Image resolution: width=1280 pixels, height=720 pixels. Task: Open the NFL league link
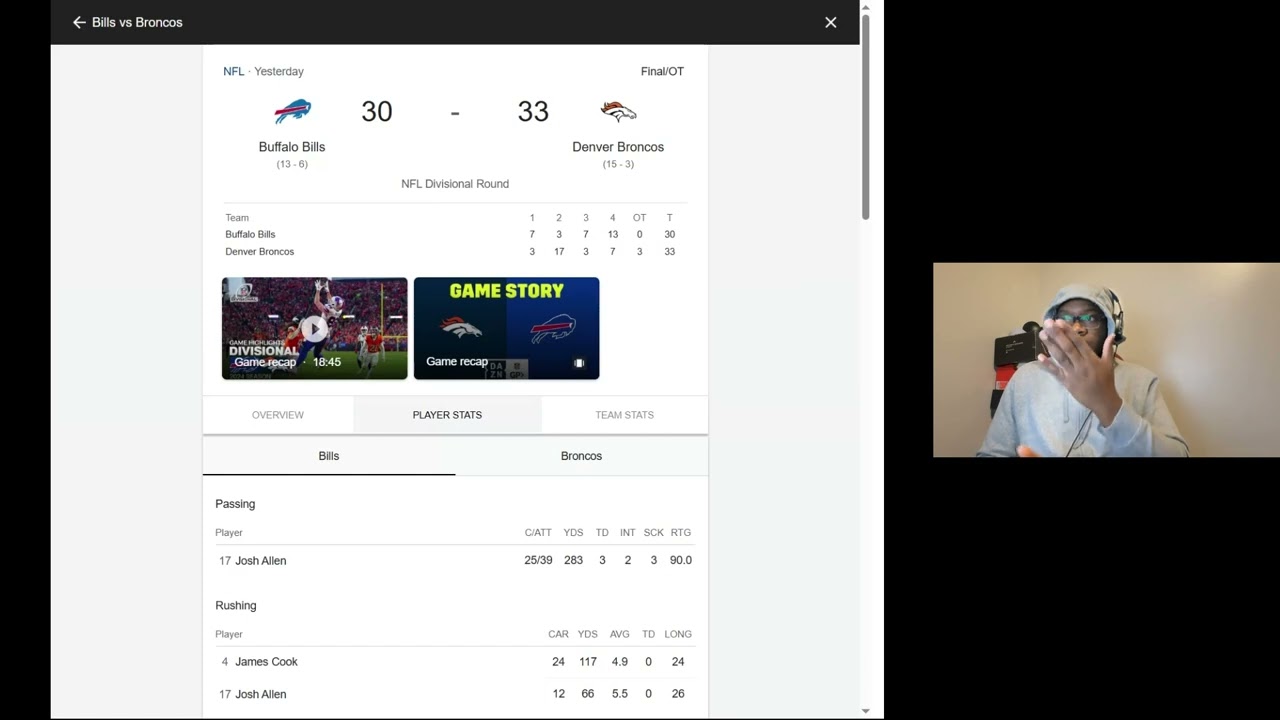click(233, 71)
